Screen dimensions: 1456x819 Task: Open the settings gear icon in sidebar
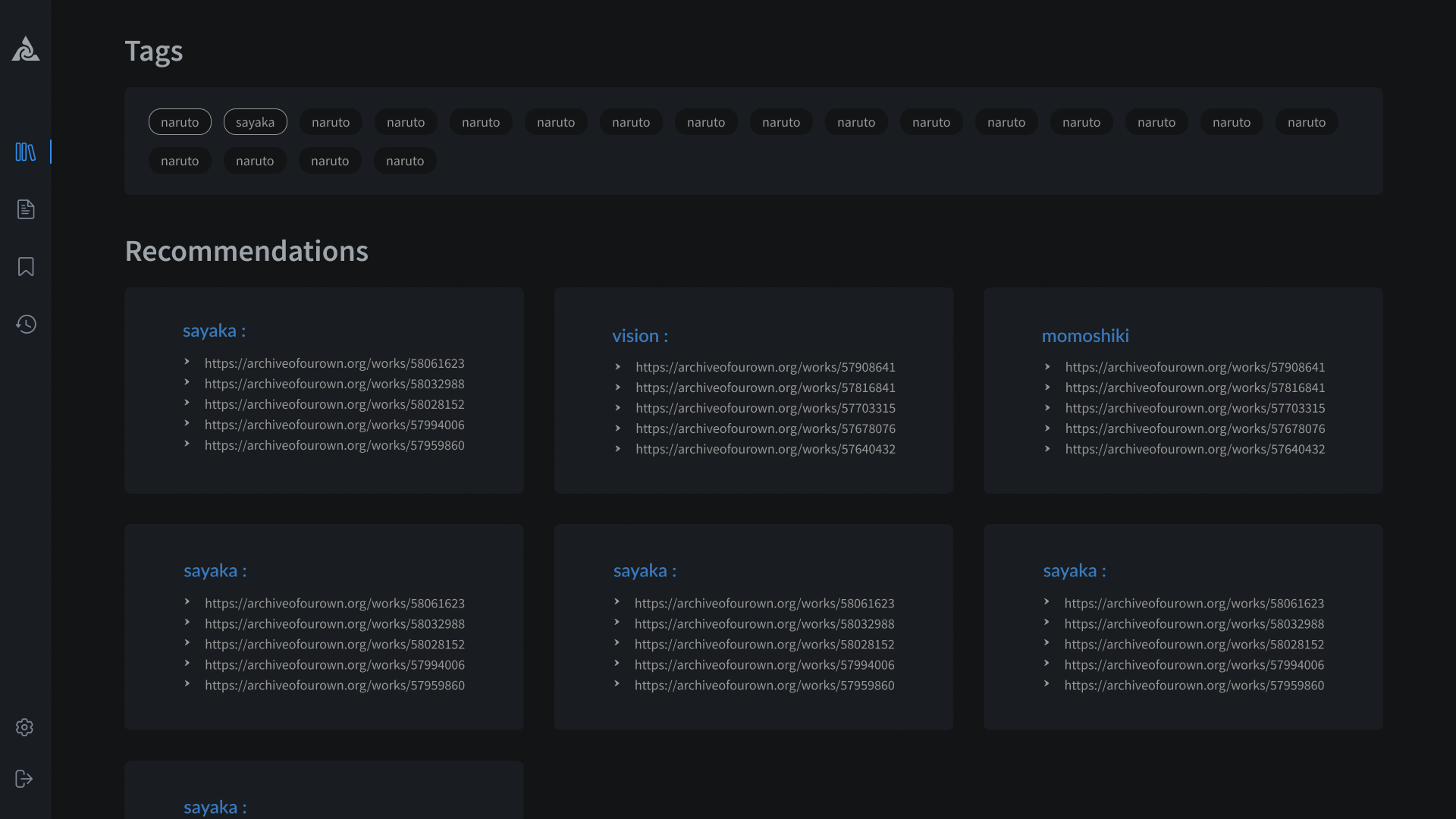pos(24,727)
